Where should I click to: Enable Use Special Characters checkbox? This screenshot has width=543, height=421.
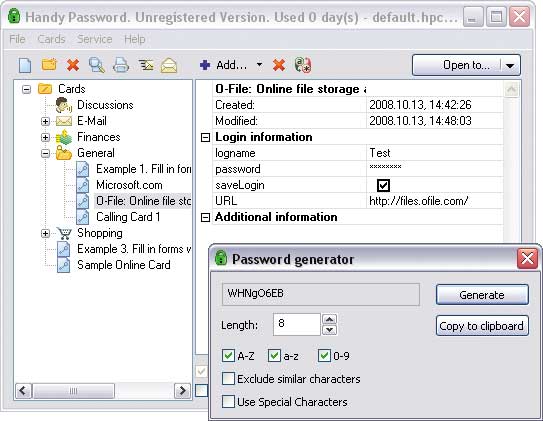tap(228, 402)
